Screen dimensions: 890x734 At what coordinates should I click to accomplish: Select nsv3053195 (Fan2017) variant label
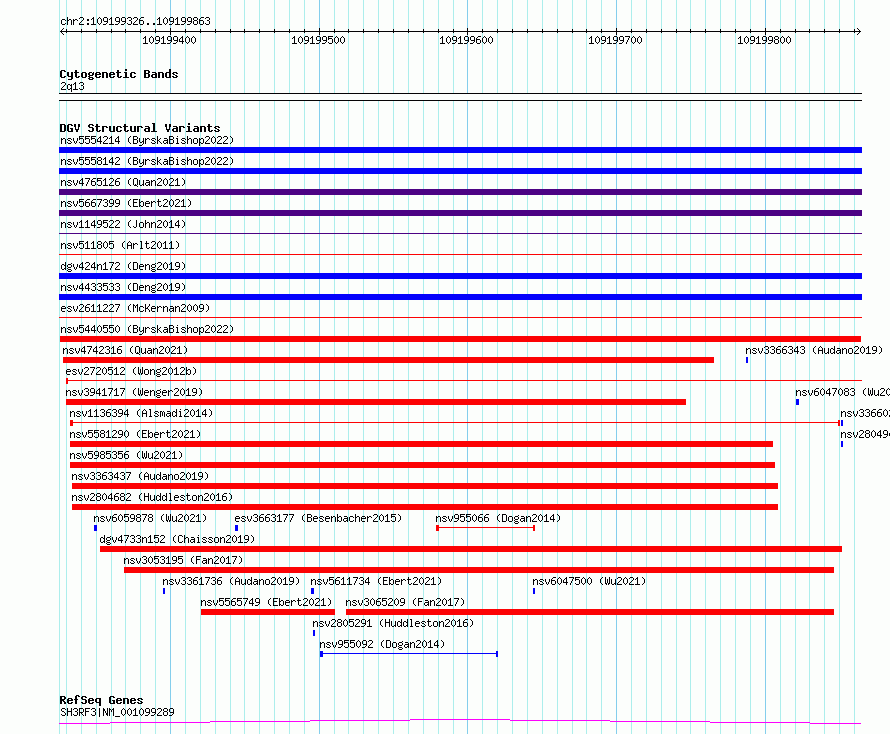coord(183,560)
